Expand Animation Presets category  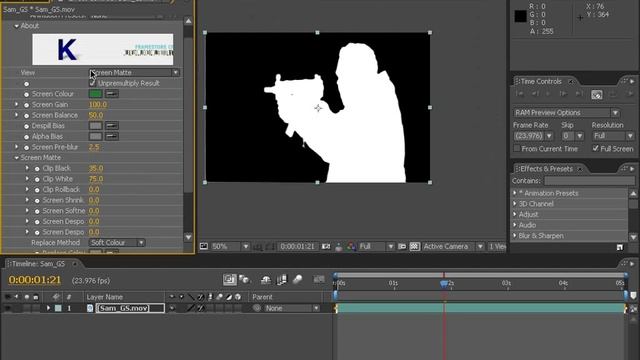pyautogui.click(x=515, y=193)
